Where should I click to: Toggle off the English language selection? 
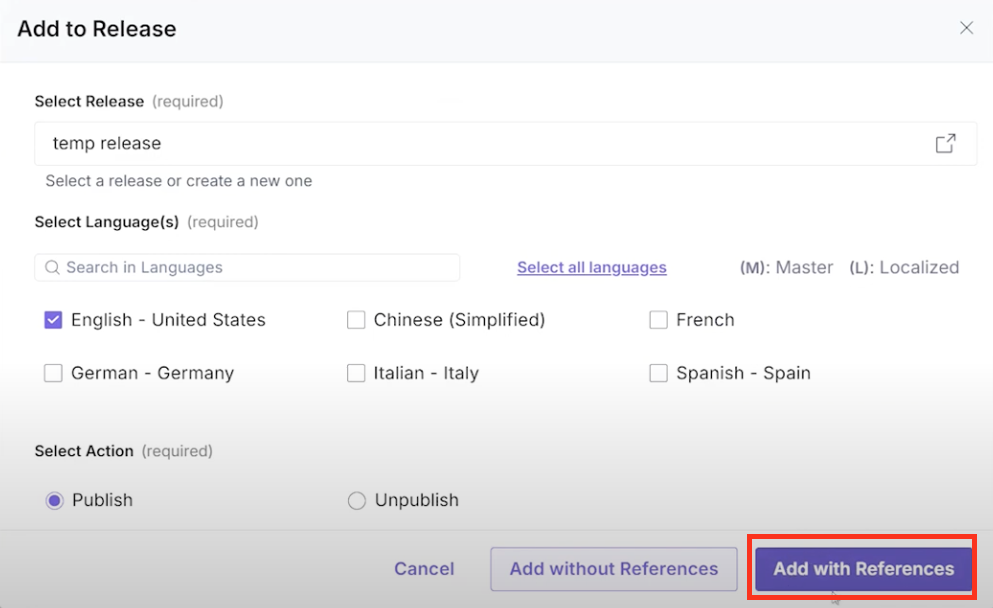[x=53, y=319]
